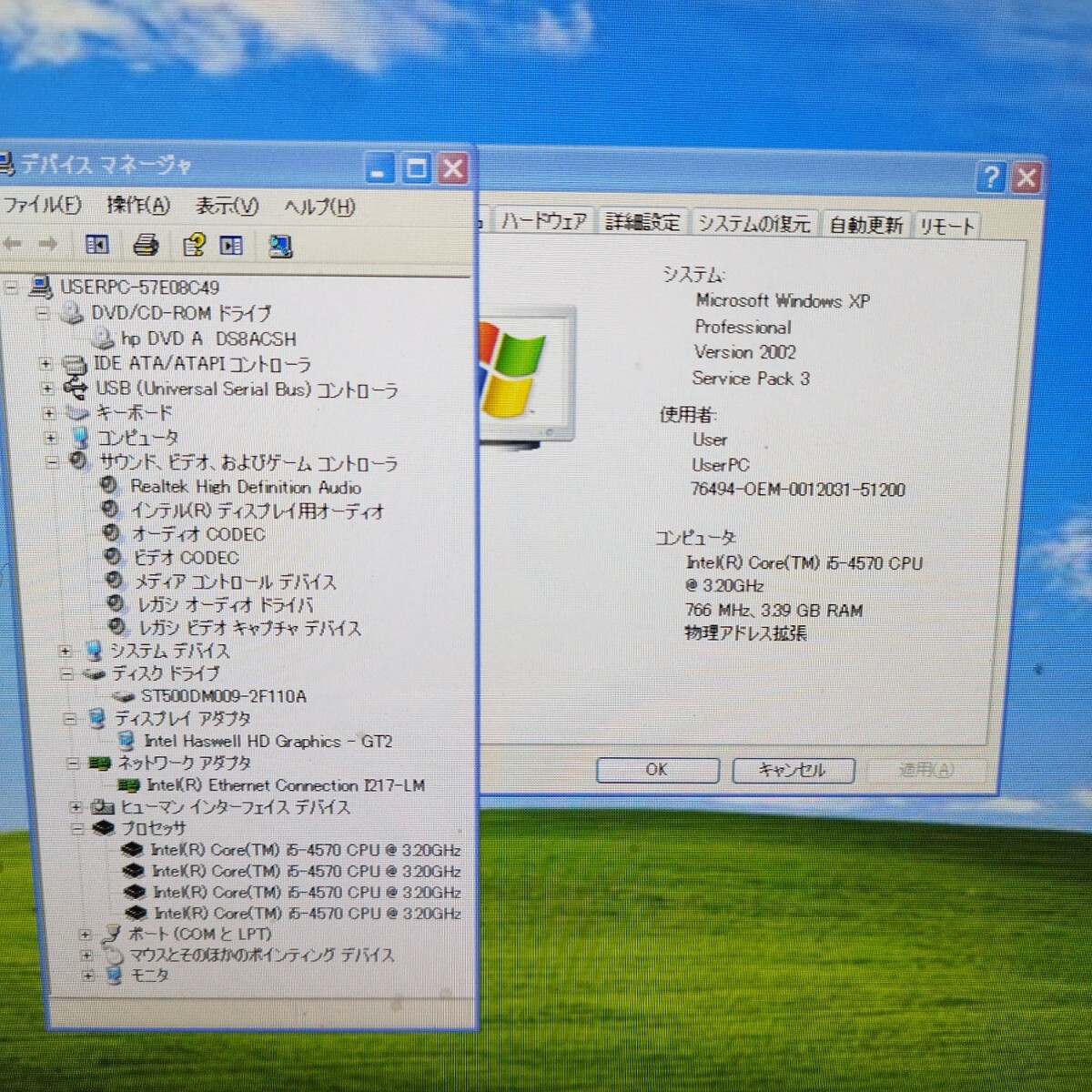Viewport: 1092px width, 1092px height.
Task: Open the 表示(V) menu
Action: point(227,207)
